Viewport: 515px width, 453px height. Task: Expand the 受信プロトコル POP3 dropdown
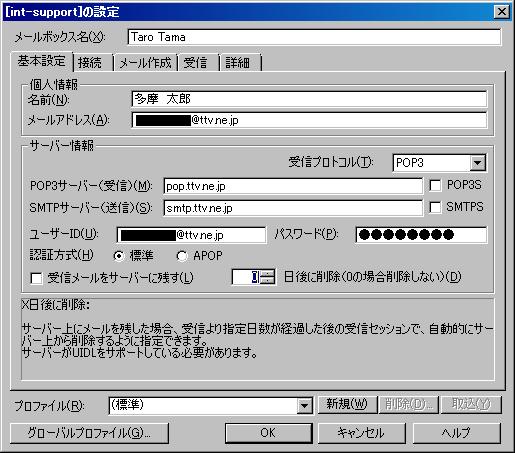[x=477, y=163]
